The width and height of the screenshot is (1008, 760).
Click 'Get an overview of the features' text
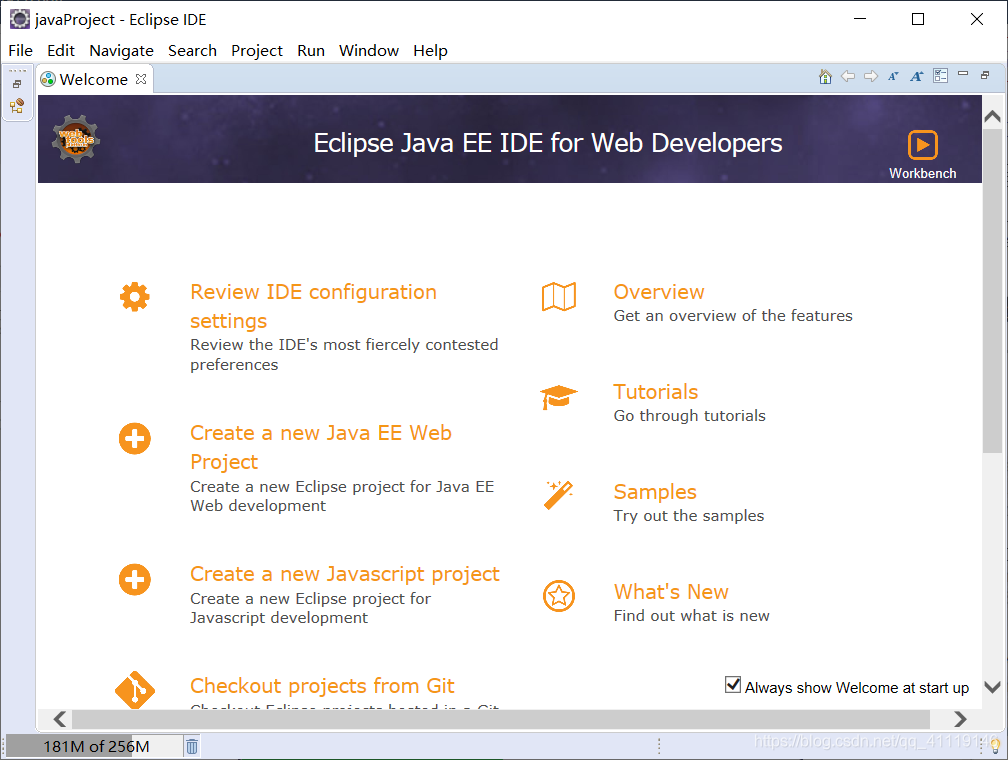click(733, 316)
